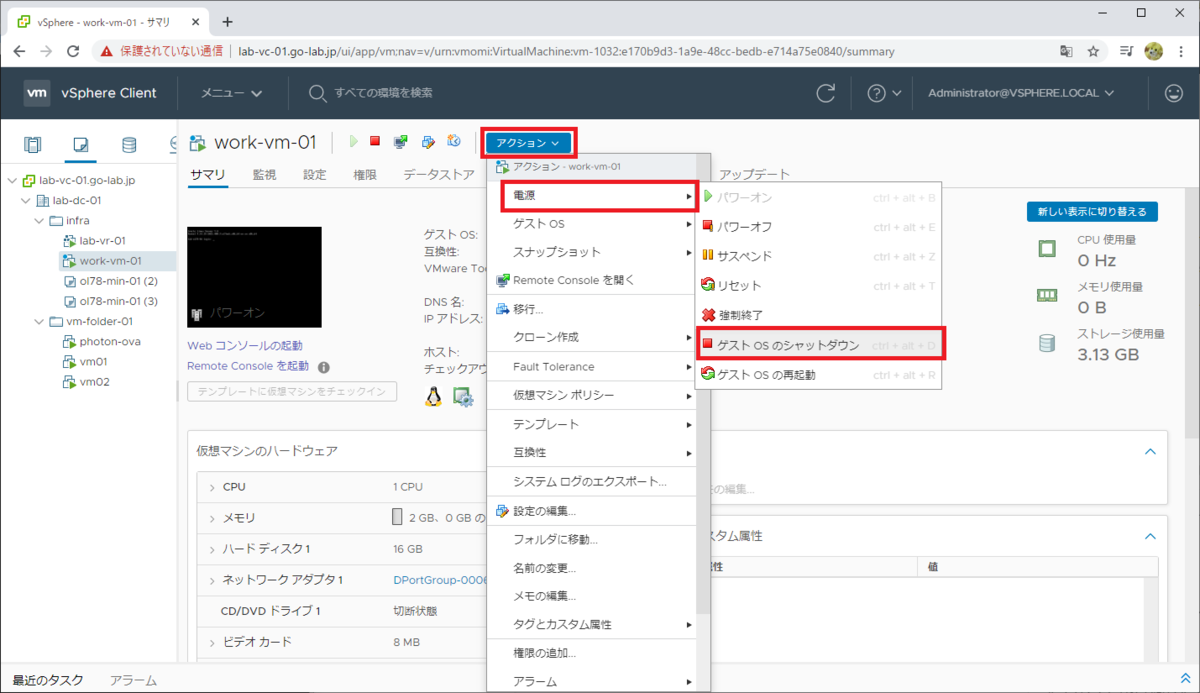Click the search magnifier icon
Screen dimensions: 1200x693
coord(317,93)
